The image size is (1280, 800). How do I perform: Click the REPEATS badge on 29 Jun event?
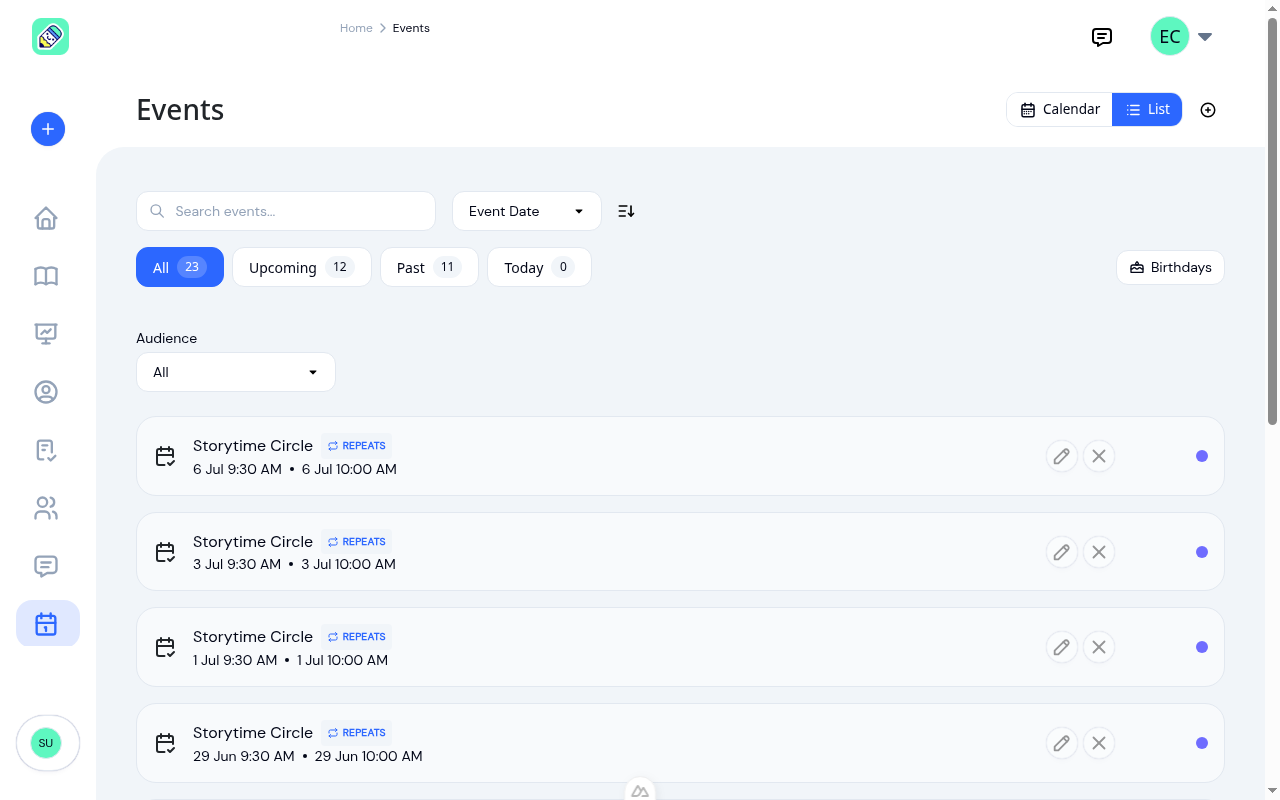point(356,733)
